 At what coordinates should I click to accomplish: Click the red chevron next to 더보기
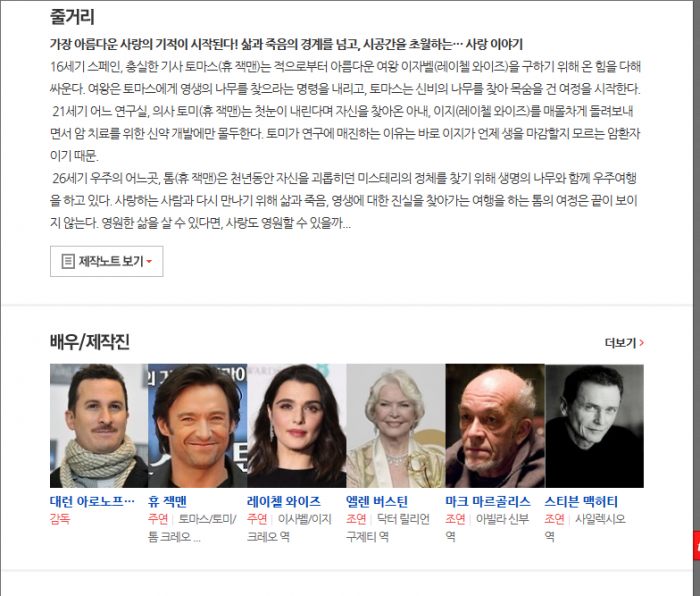pos(642,342)
